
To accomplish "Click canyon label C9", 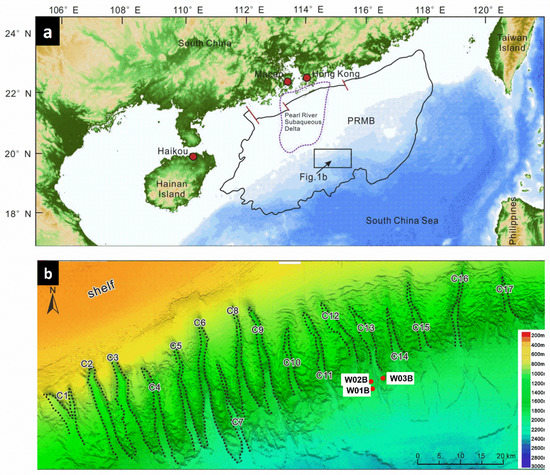I will coord(257,330).
